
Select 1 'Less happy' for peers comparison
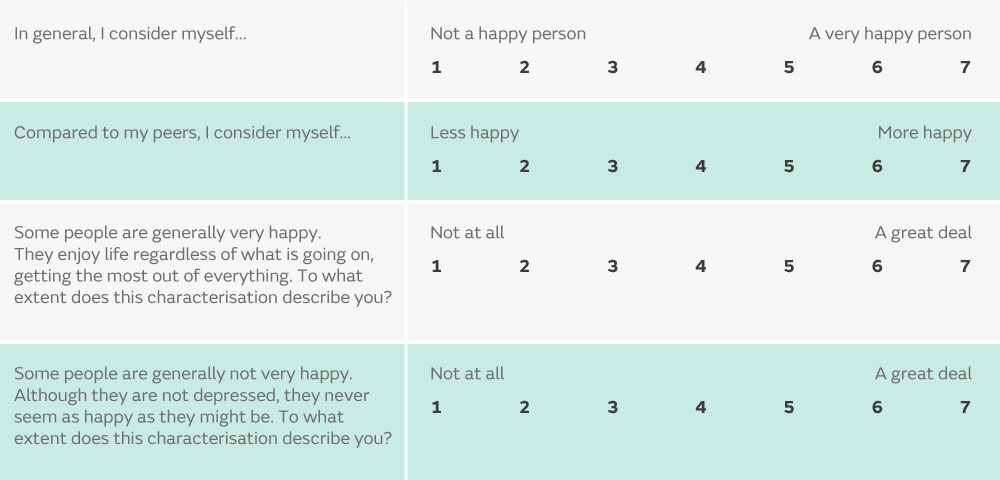[436, 166]
